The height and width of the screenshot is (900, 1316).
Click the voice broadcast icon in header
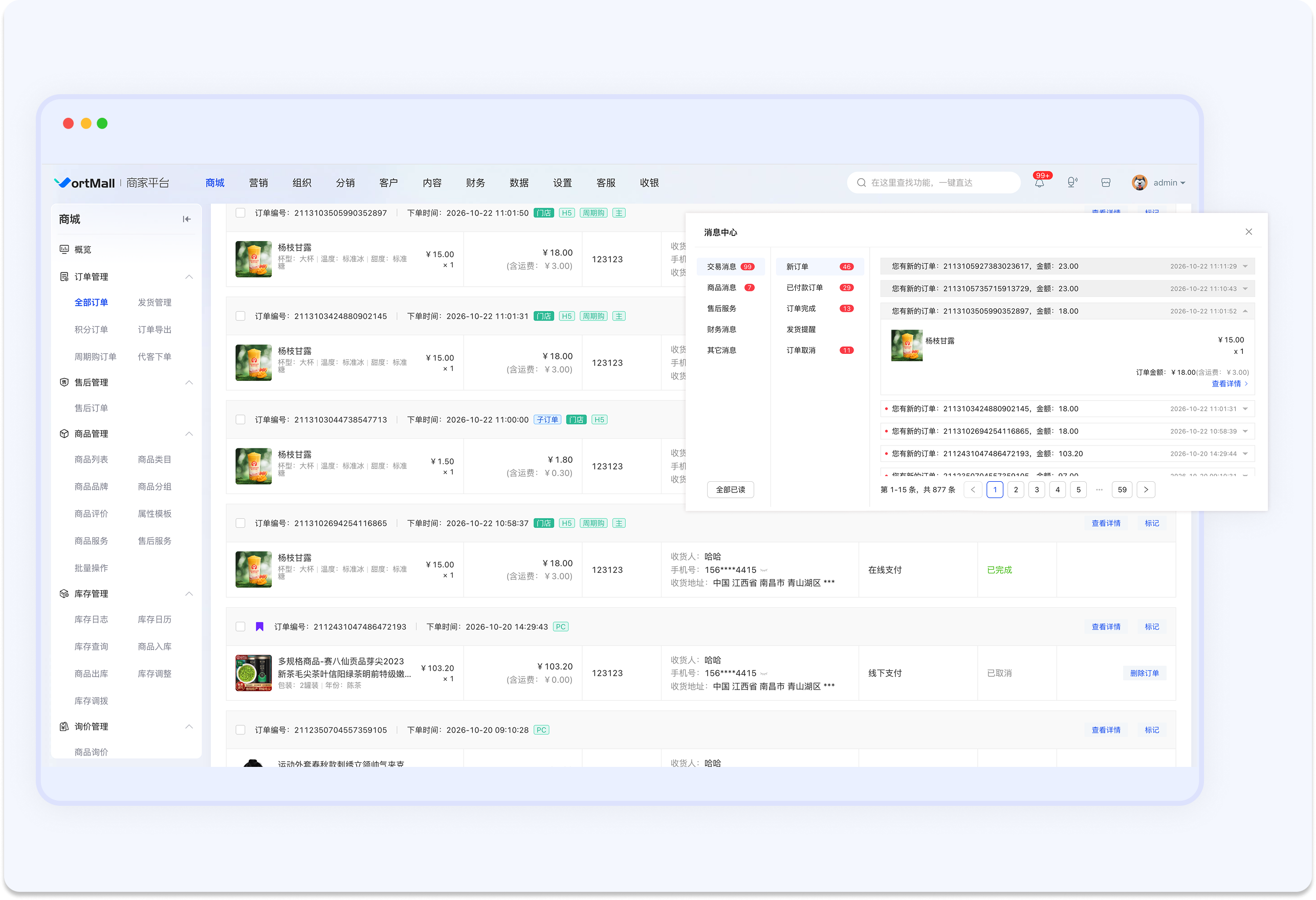pyautogui.click(x=1072, y=182)
